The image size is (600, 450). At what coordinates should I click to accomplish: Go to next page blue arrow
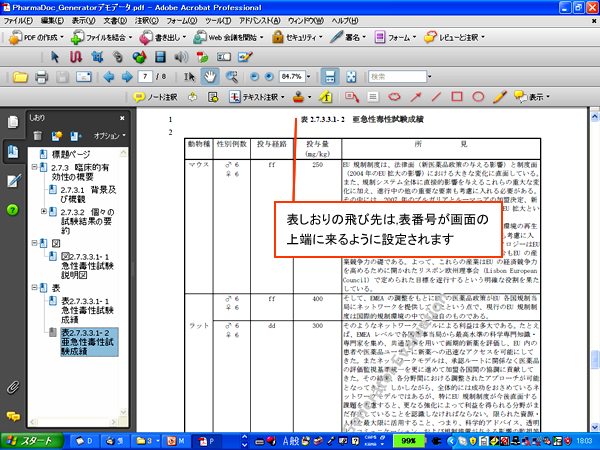(x=127, y=77)
